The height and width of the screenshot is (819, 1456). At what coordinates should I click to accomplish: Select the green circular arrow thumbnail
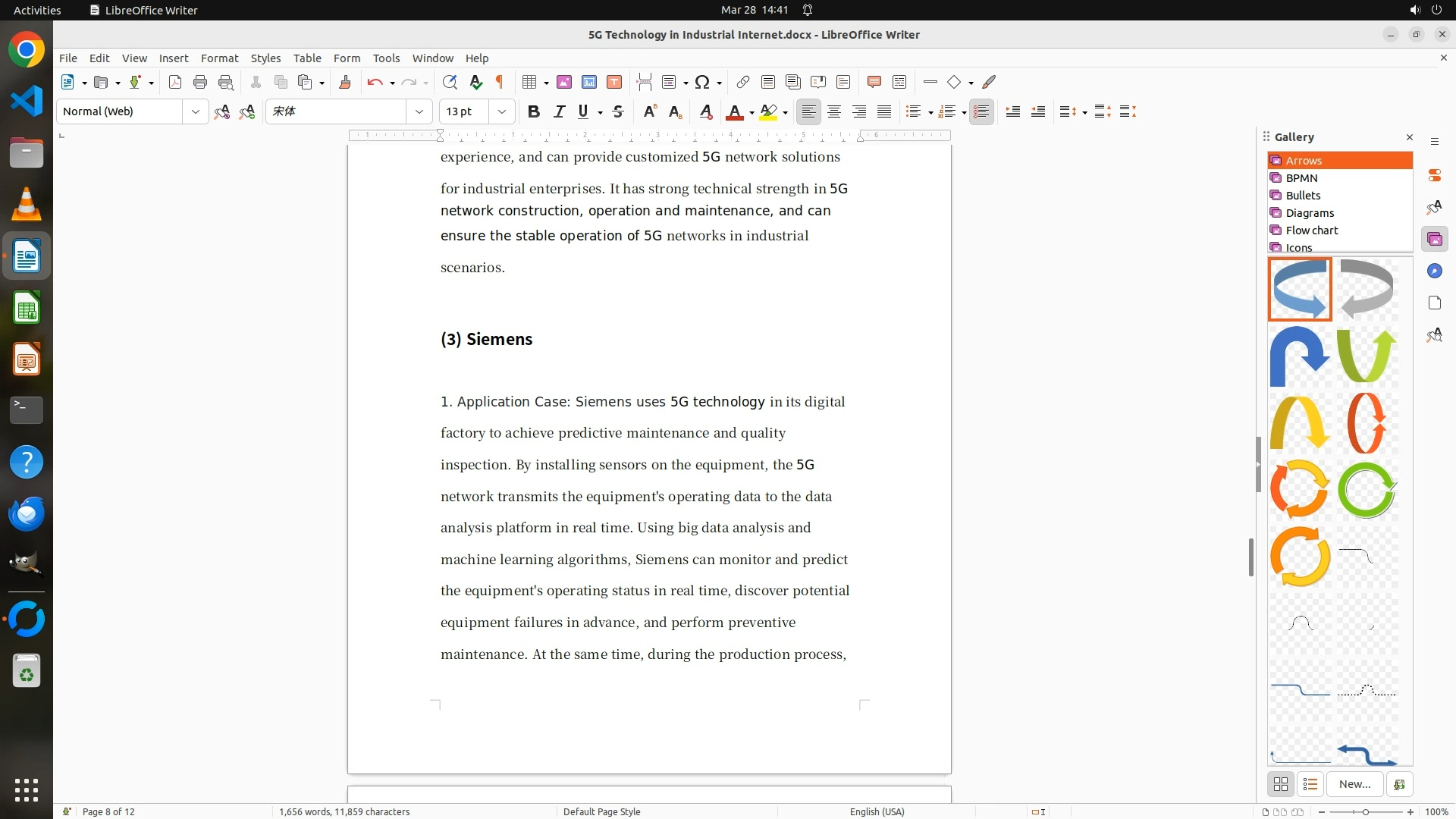pyautogui.click(x=1367, y=490)
